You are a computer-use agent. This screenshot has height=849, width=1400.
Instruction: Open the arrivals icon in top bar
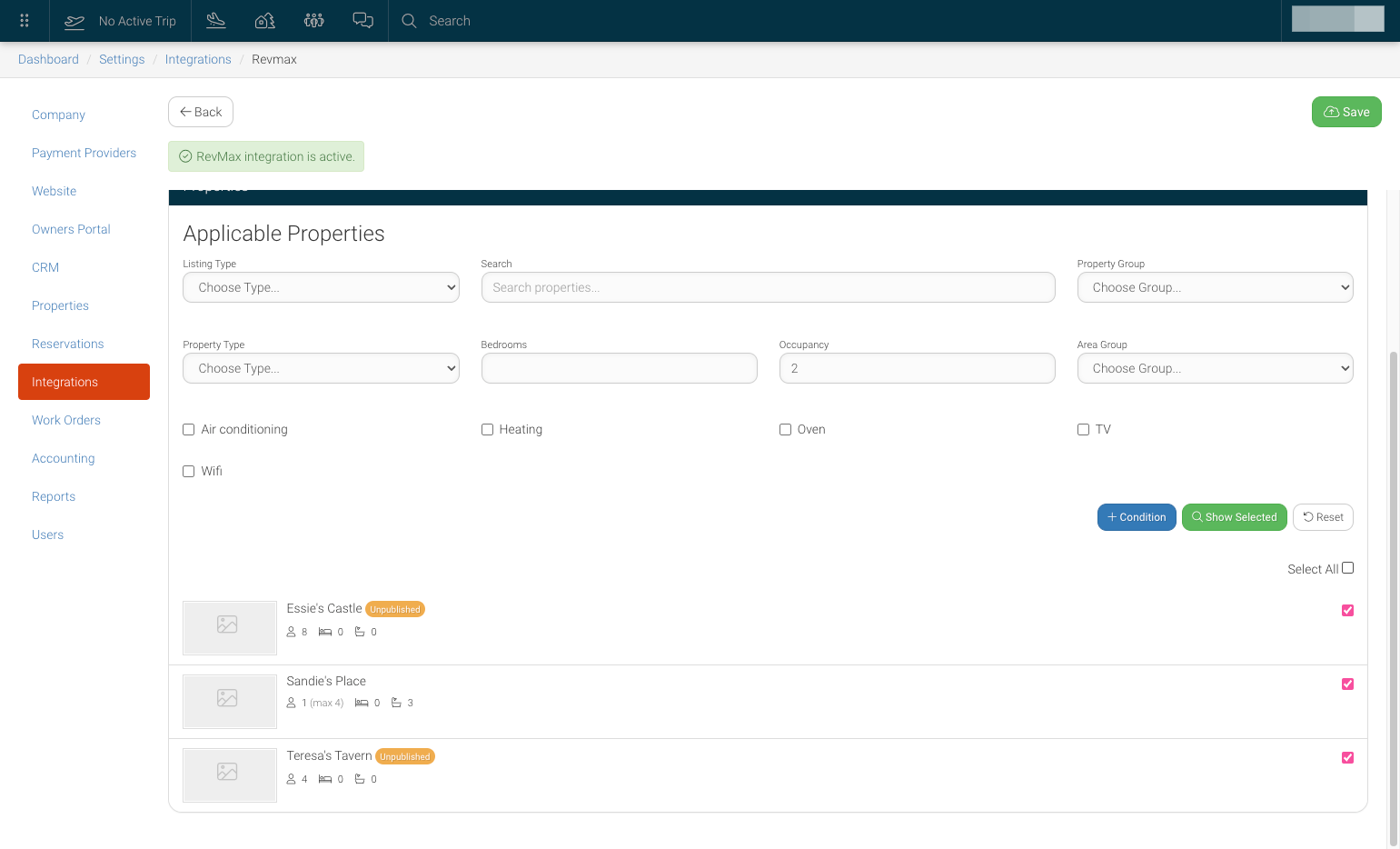(216, 20)
